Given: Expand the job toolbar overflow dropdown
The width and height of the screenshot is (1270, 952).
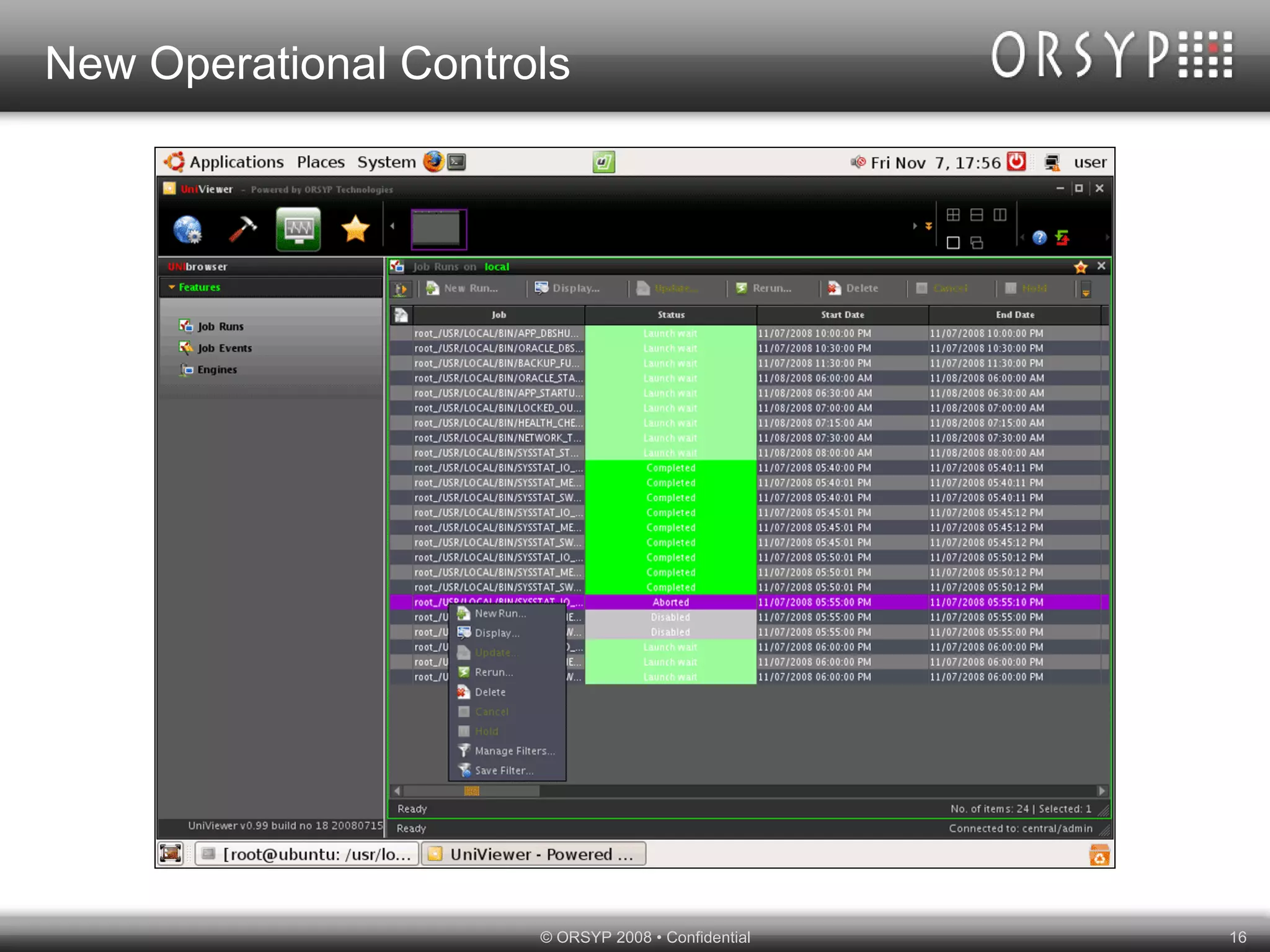Looking at the screenshot, I should (x=1086, y=289).
